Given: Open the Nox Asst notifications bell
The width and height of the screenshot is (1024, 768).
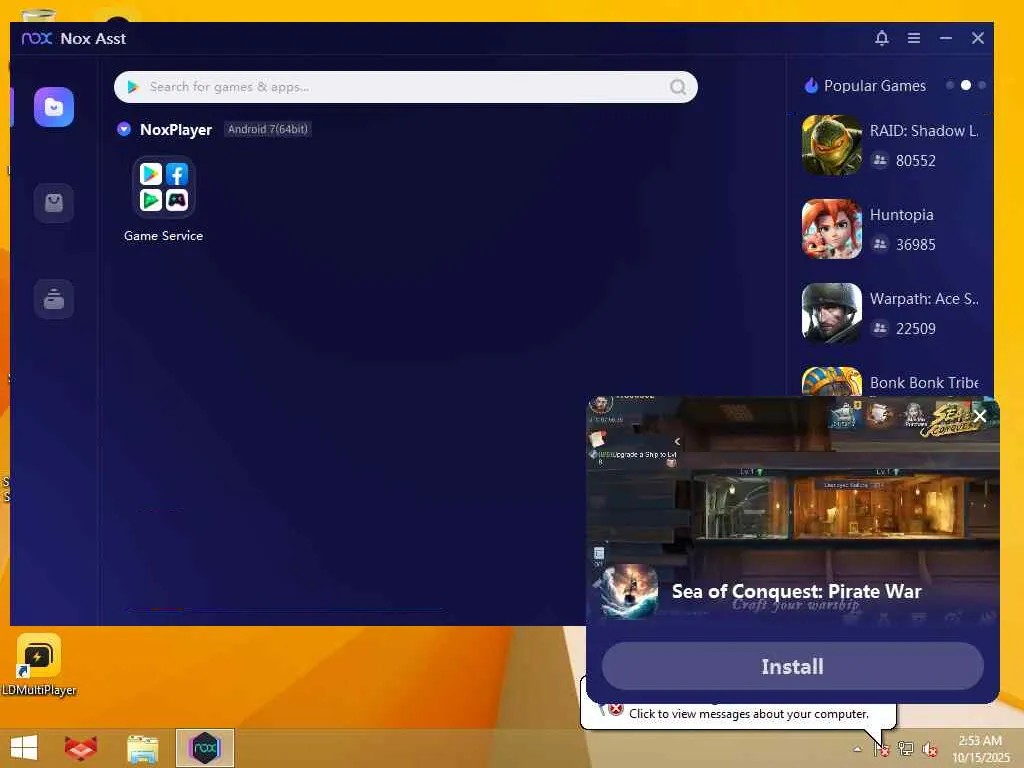Looking at the screenshot, I should click(x=882, y=38).
